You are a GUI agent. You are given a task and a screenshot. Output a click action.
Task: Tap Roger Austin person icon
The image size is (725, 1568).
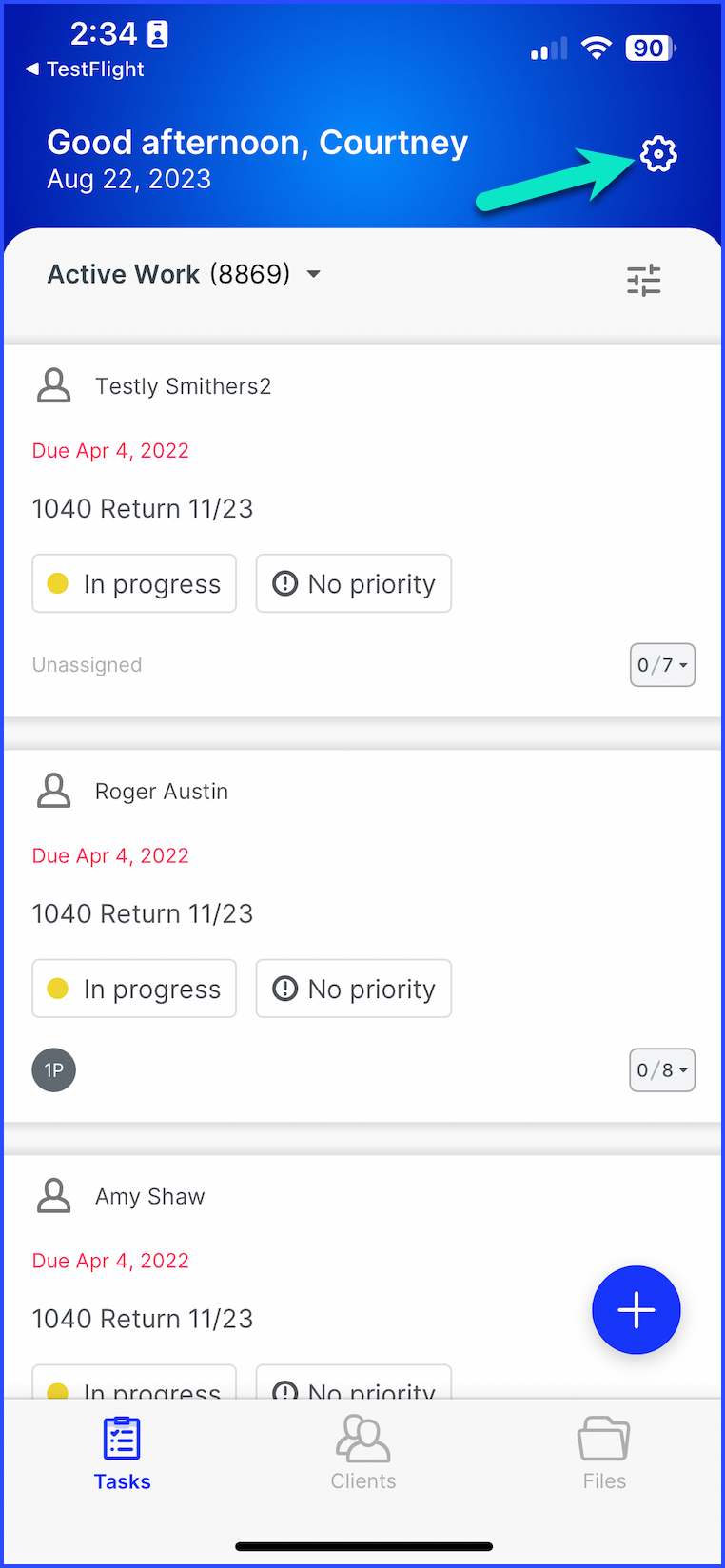(54, 791)
